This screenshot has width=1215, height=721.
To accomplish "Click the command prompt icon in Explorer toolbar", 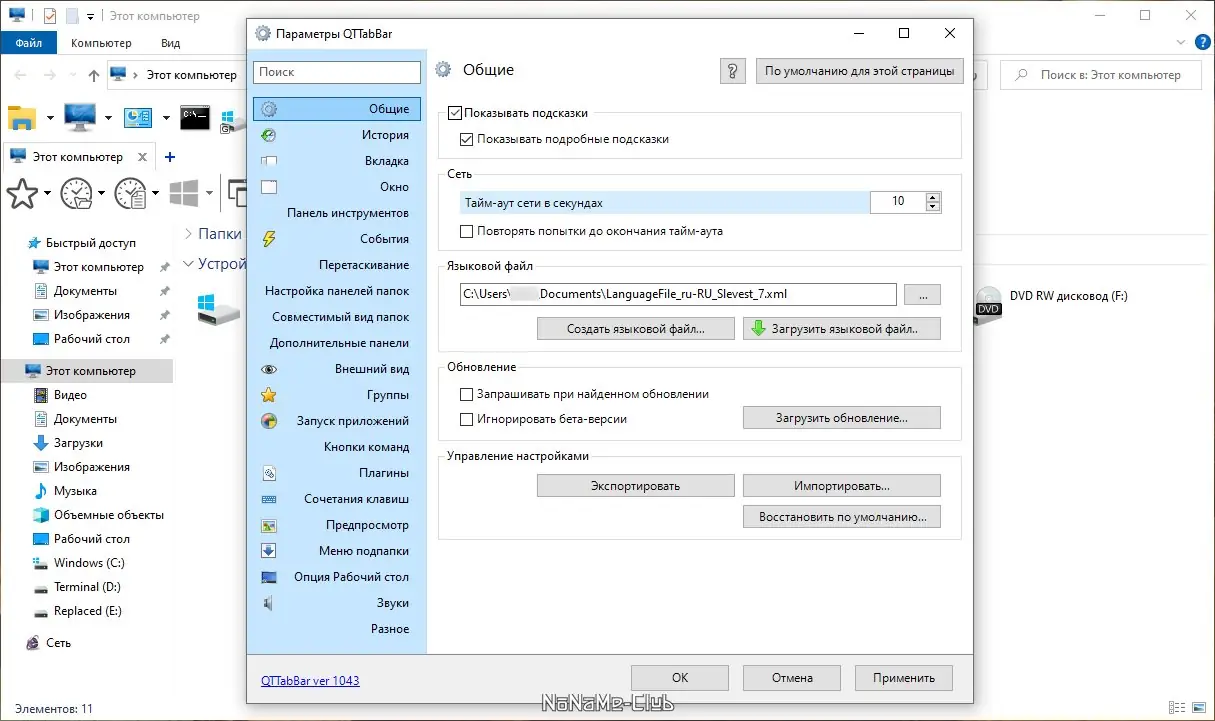I will point(195,118).
